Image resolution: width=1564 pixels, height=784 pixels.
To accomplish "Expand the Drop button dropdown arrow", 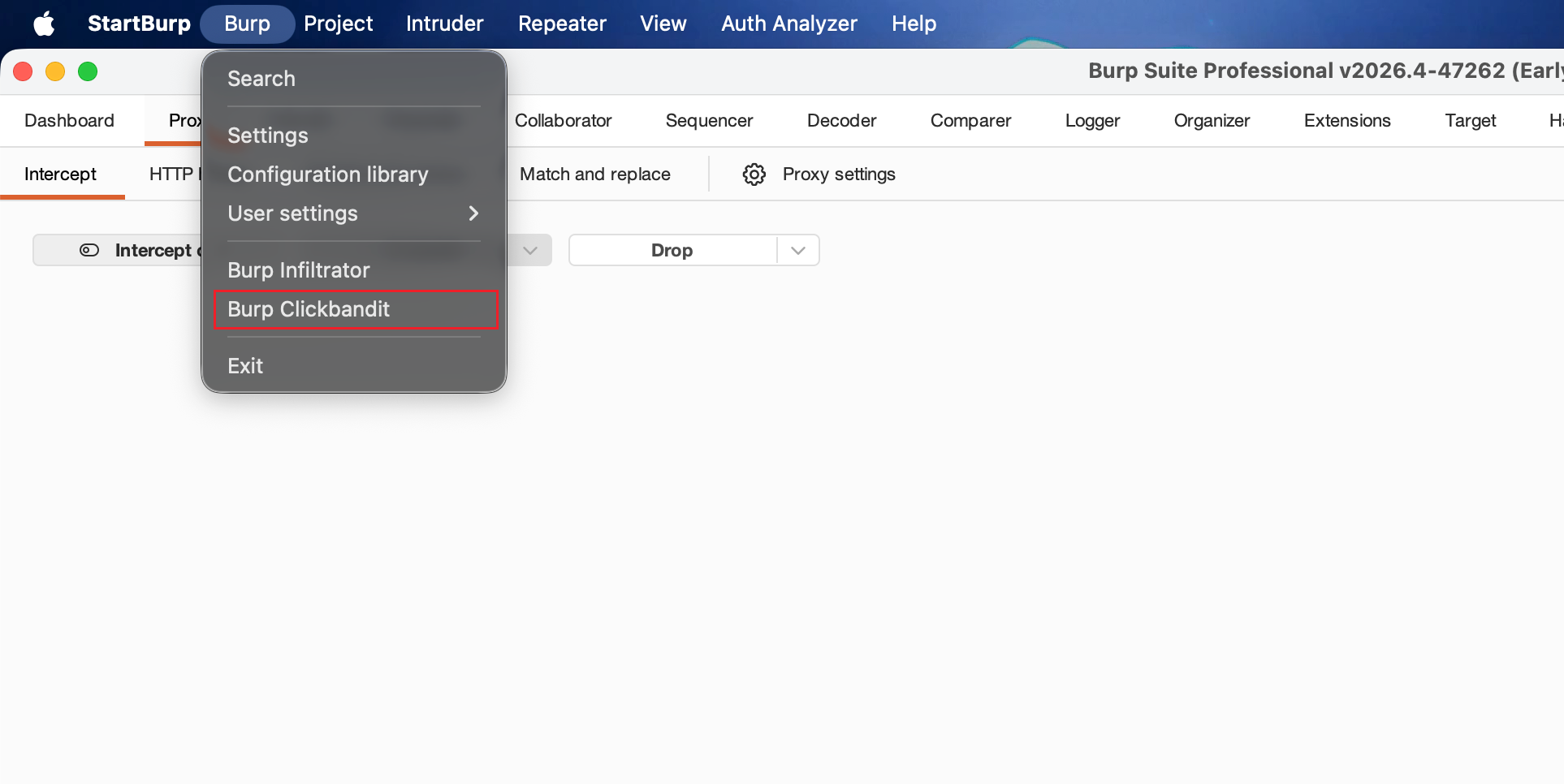I will click(x=798, y=250).
